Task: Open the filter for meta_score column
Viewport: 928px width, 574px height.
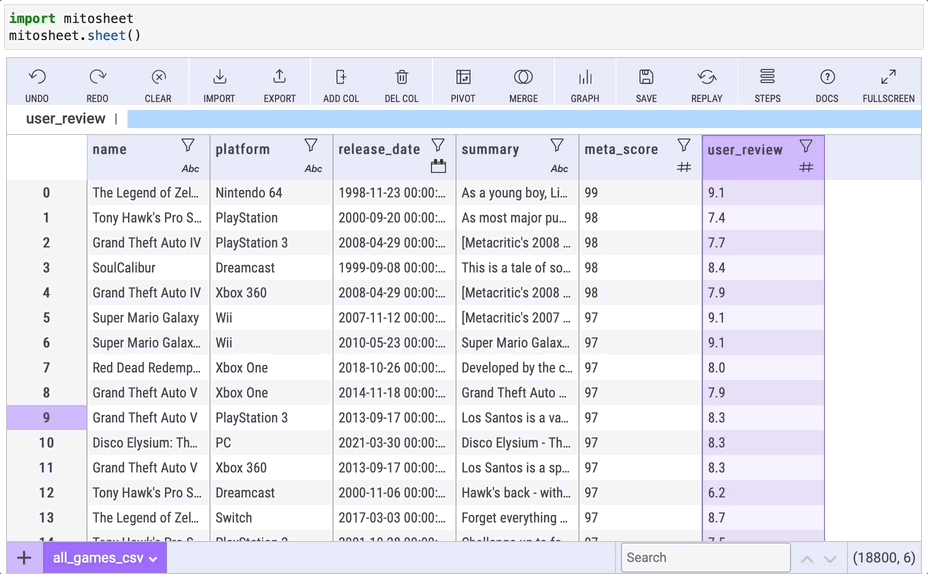Action: tap(684, 146)
